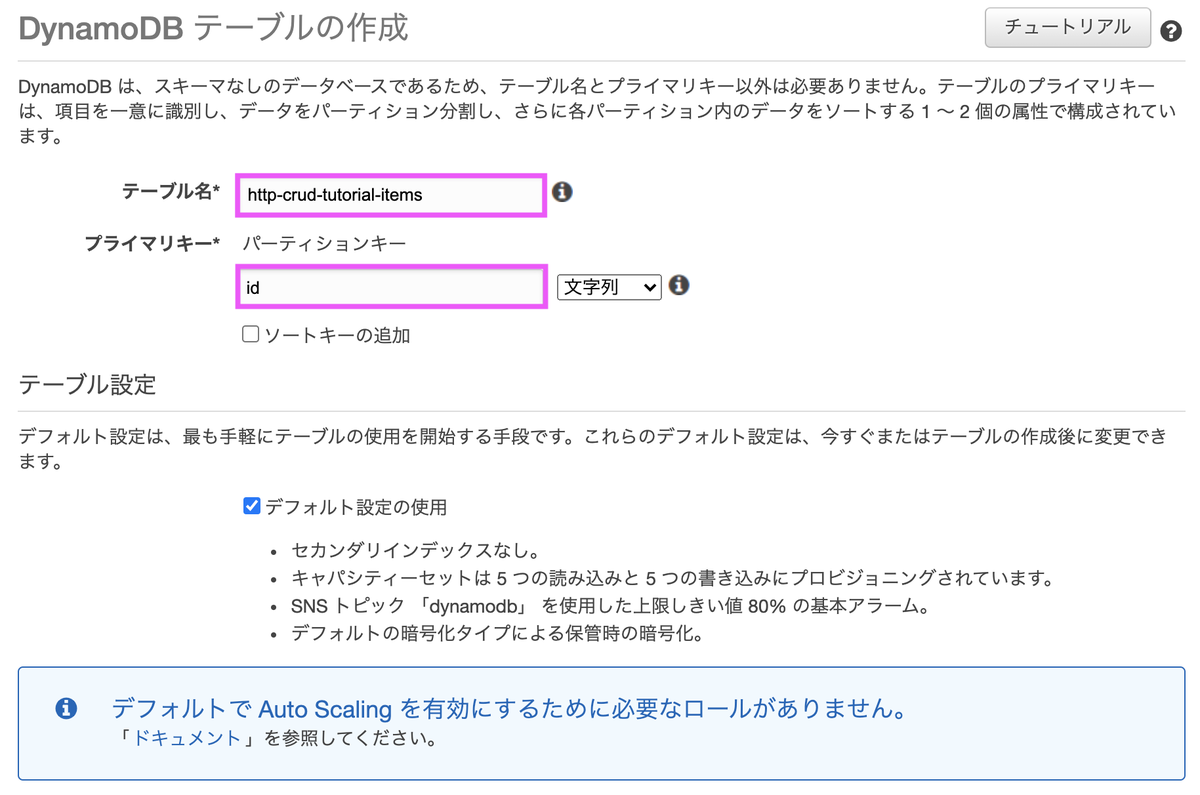Click the info icon next to the 文字列 dropdown

click(679, 285)
